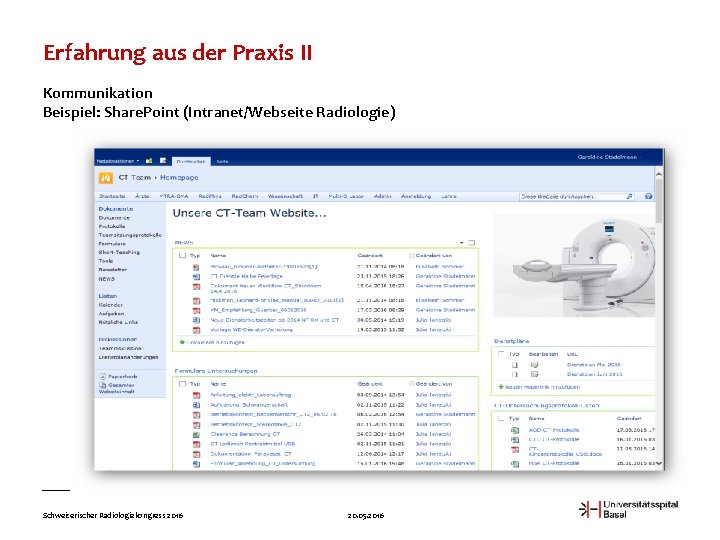Image resolution: width=720 pixels, height=540 pixels.
Task: Click the edit page icon in the ribbon
Action: point(163,161)
